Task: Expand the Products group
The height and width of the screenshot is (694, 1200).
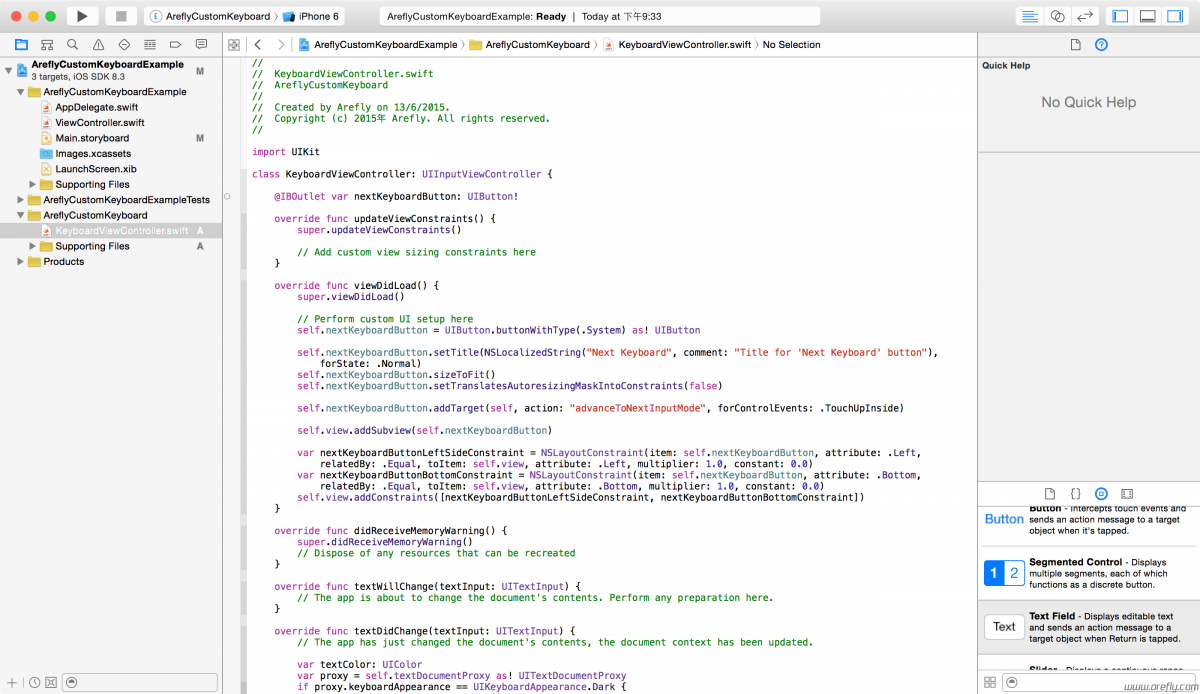Action: 20,261
